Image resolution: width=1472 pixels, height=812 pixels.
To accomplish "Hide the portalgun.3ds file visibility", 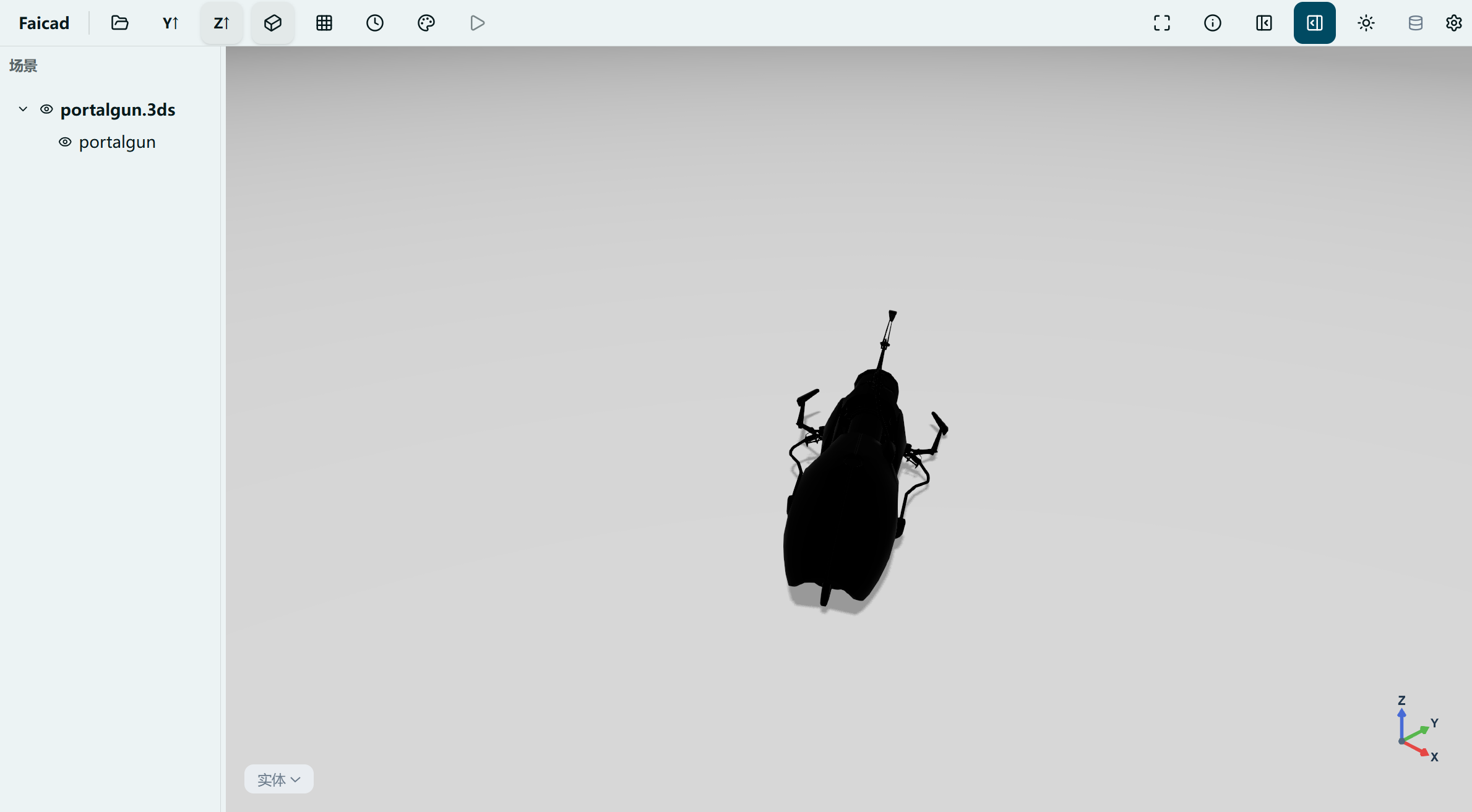I will tap(46, 109).
